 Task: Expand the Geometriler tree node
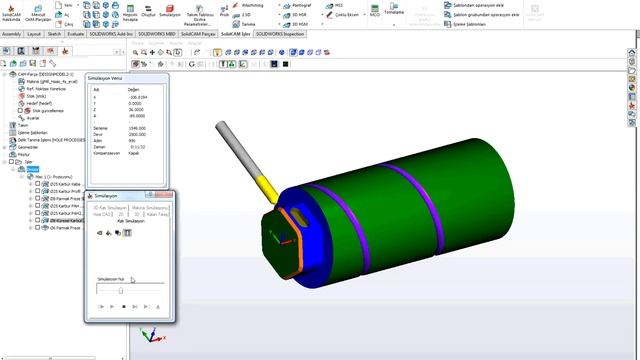point(4,147)
